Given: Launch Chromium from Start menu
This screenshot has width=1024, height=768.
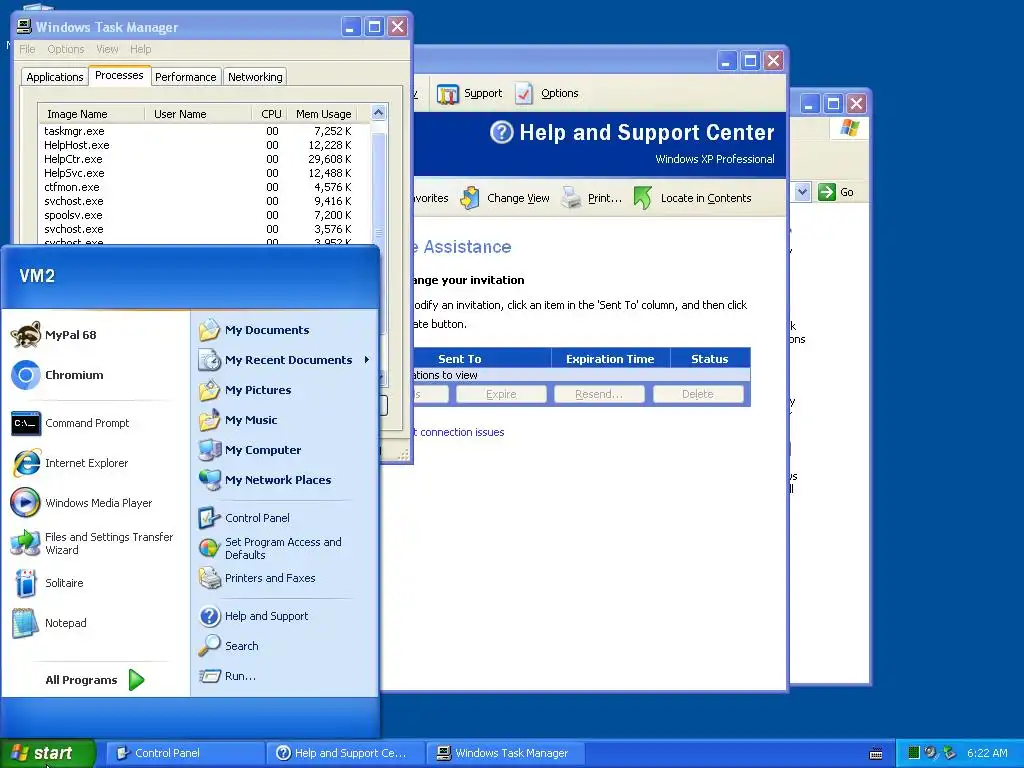Looking at the screenshot, I should (57, 375).
